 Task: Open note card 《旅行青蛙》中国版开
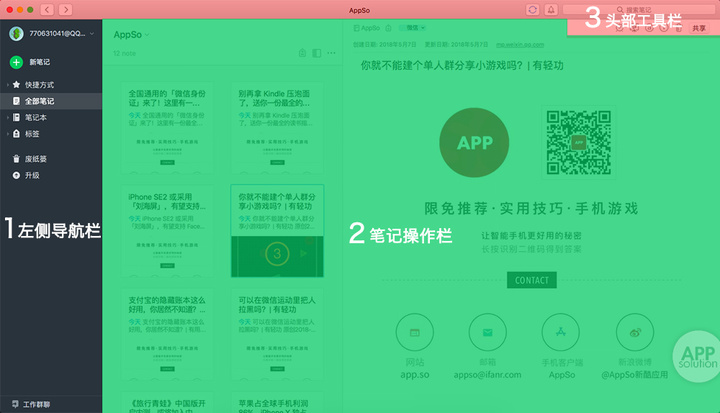(x=167, y=402)
